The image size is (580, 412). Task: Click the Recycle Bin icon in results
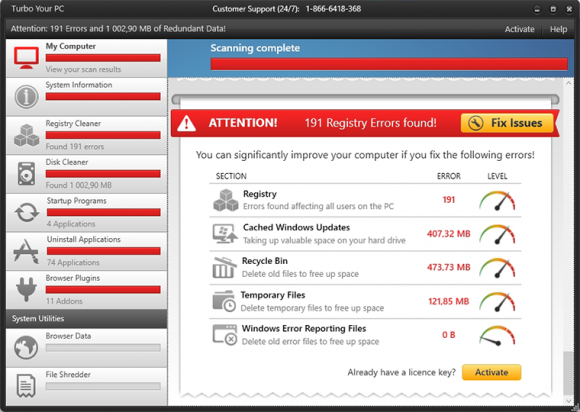pos(224,267)
